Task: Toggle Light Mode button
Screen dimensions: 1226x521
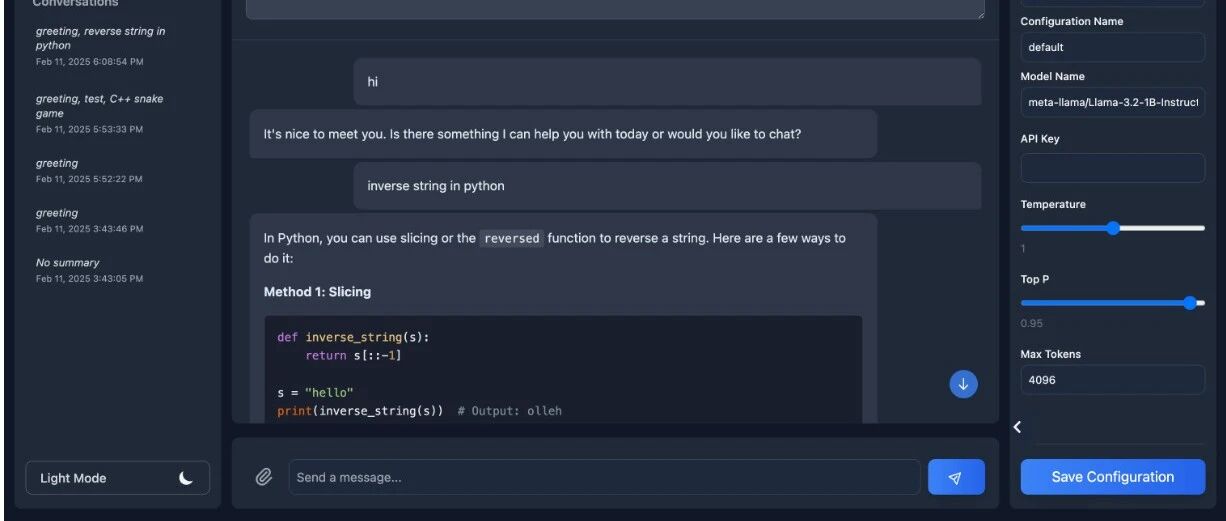Action: point(118,478)
